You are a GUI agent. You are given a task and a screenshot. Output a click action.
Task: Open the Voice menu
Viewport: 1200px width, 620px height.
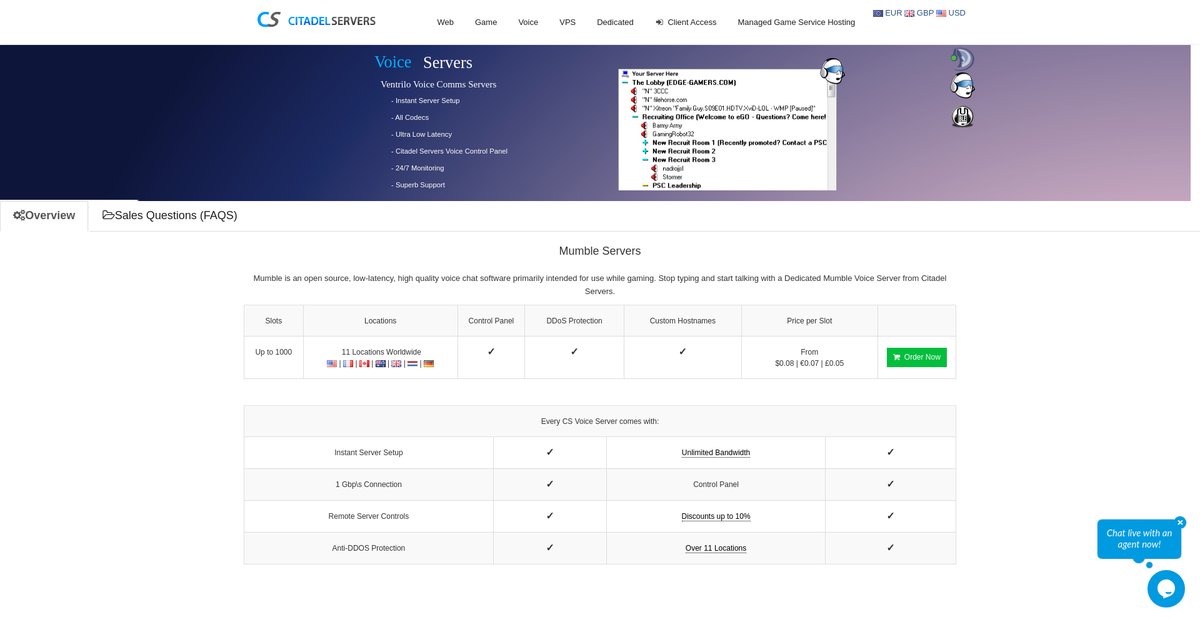click(x=528, y=22)
